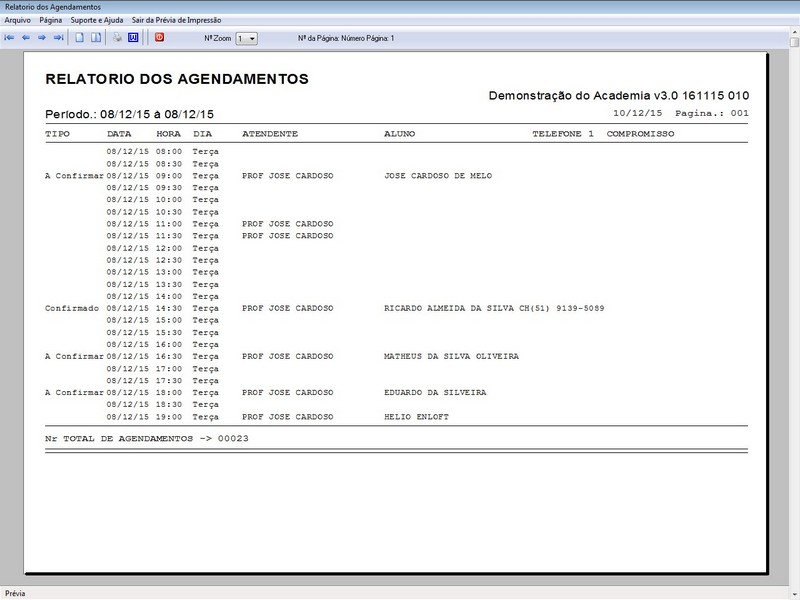Click PROF JOSE CARDOSO at 11:30 row
800x600 pixels.
click(x=288, y=236)
